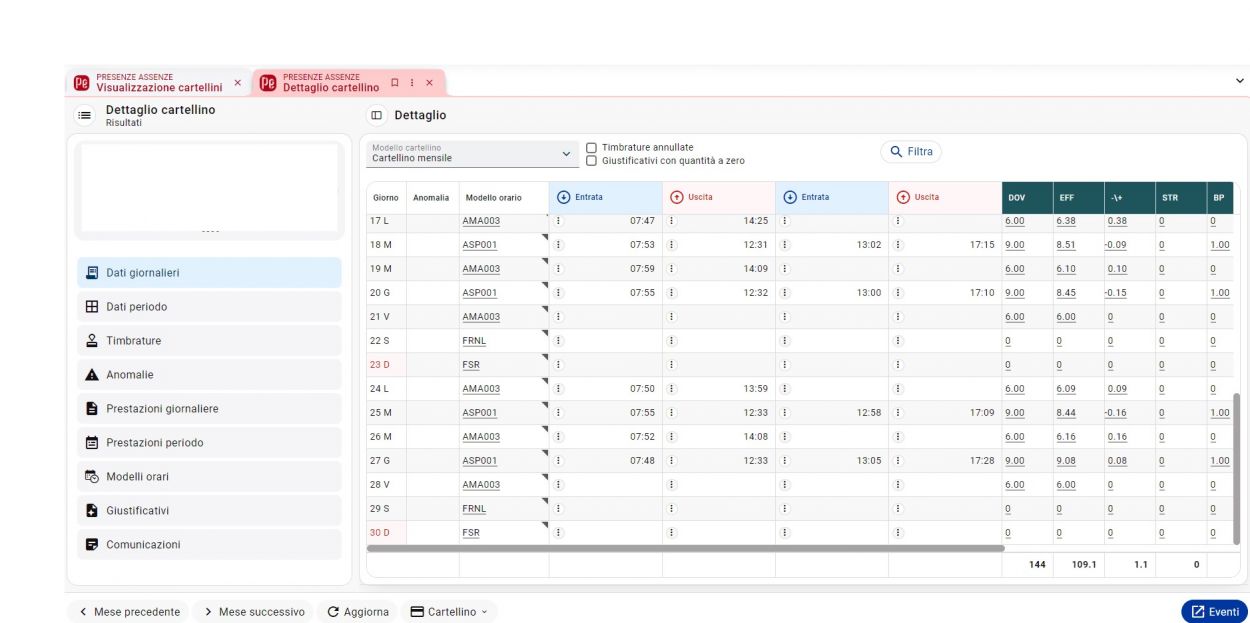
Task: Go to Mese successivo
Action: pyautogui.click(x=254, y=612)
